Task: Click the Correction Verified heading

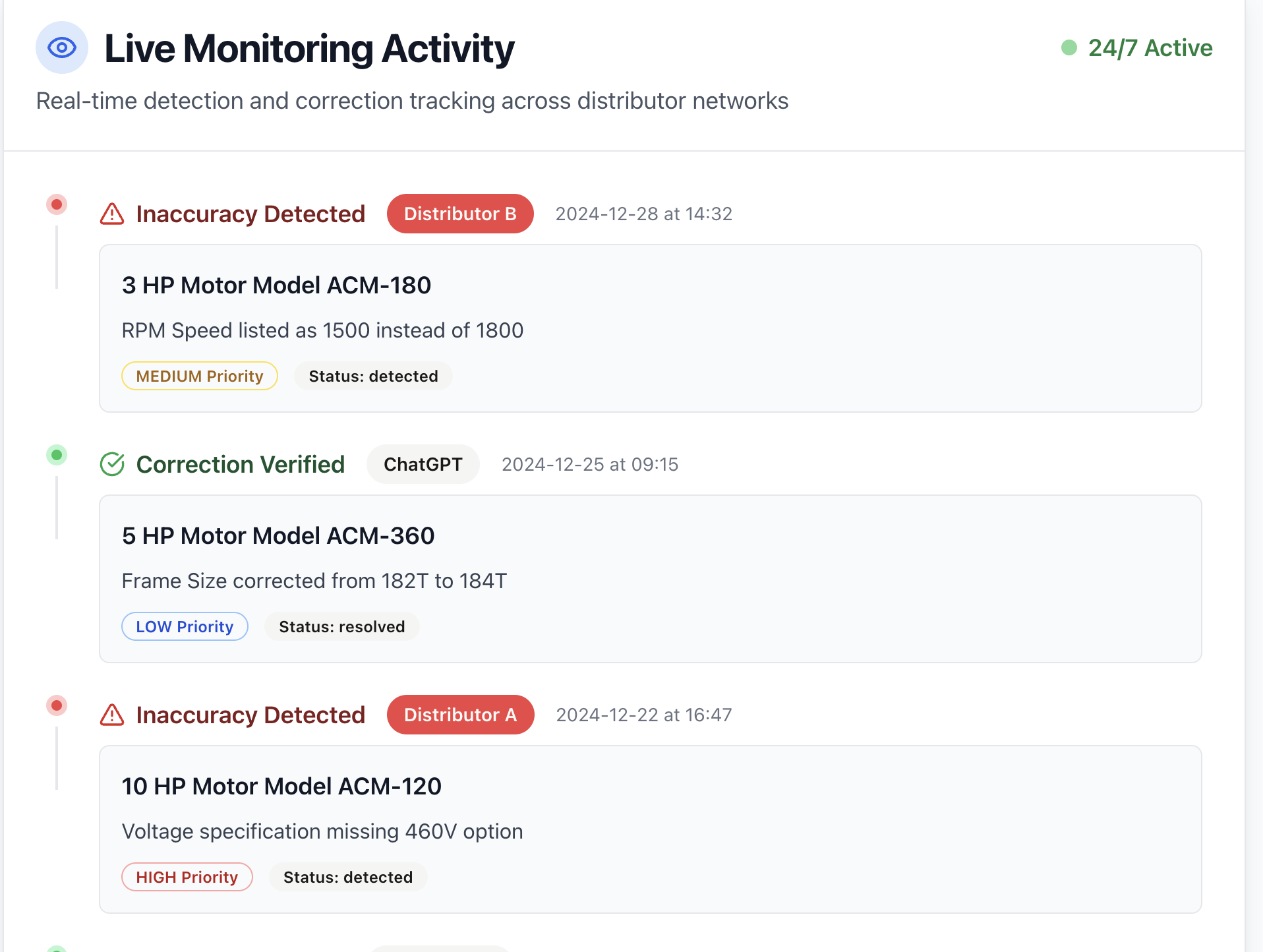Action: pyautogui.click(x=241, y=464)
